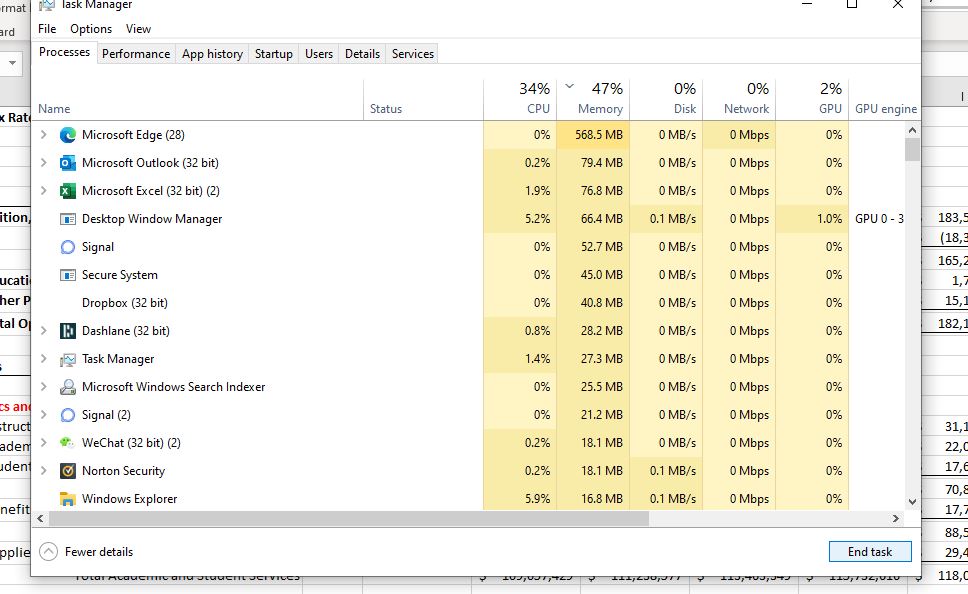
Task: Expand the Microsoft Edge (28) process group
Action: 43,134
